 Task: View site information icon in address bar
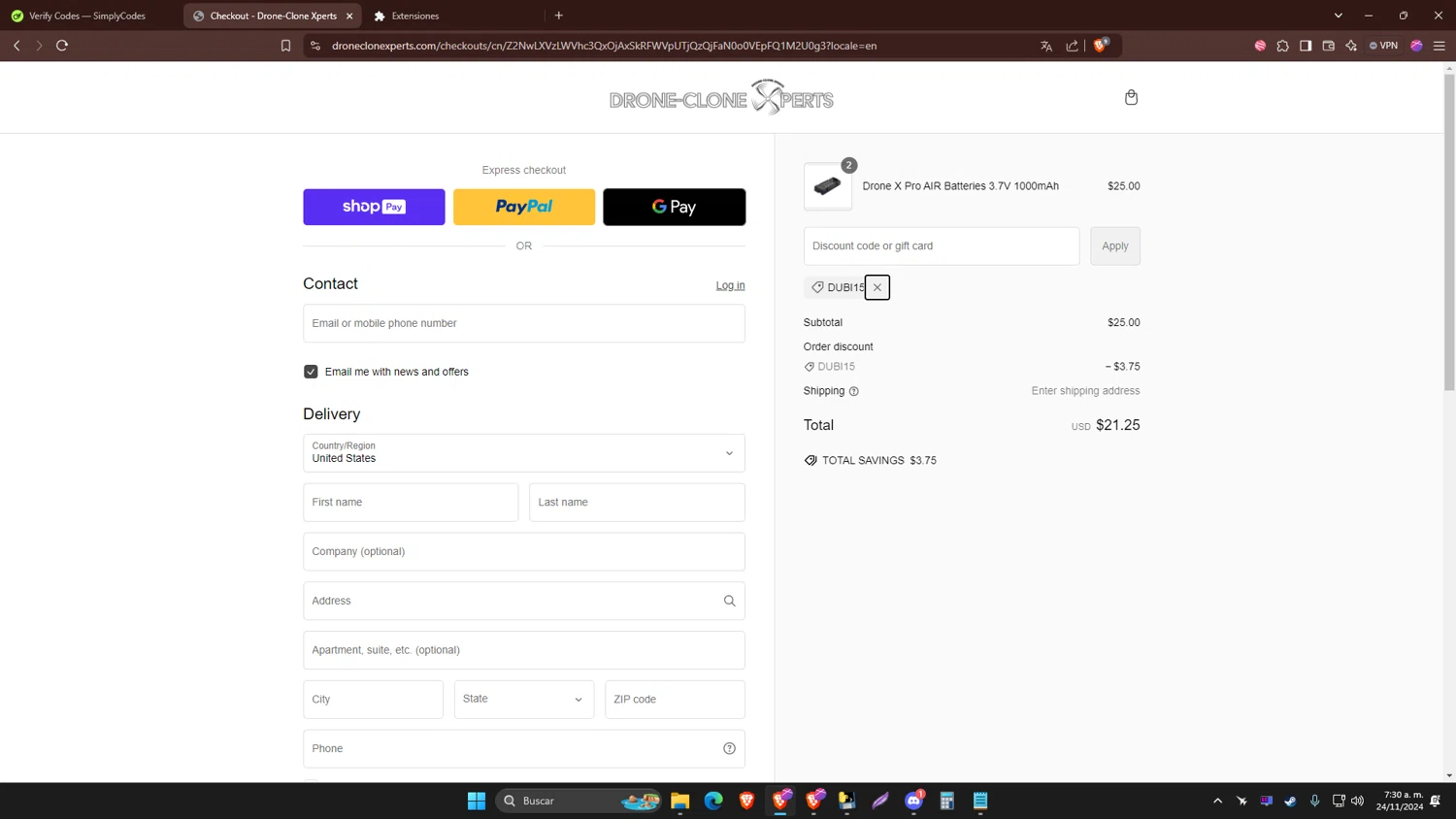click(x=315, y=46)
